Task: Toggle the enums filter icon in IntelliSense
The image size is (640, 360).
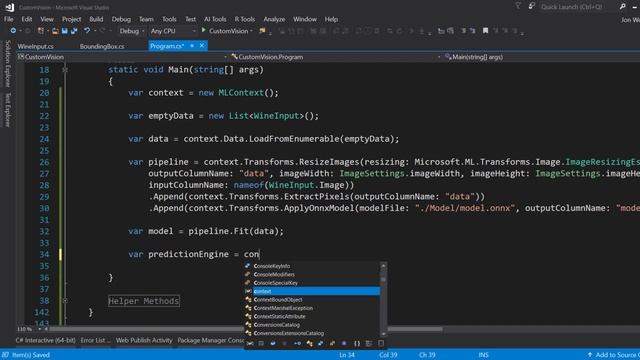Action: pyautogui.click(x=332, y=344)
